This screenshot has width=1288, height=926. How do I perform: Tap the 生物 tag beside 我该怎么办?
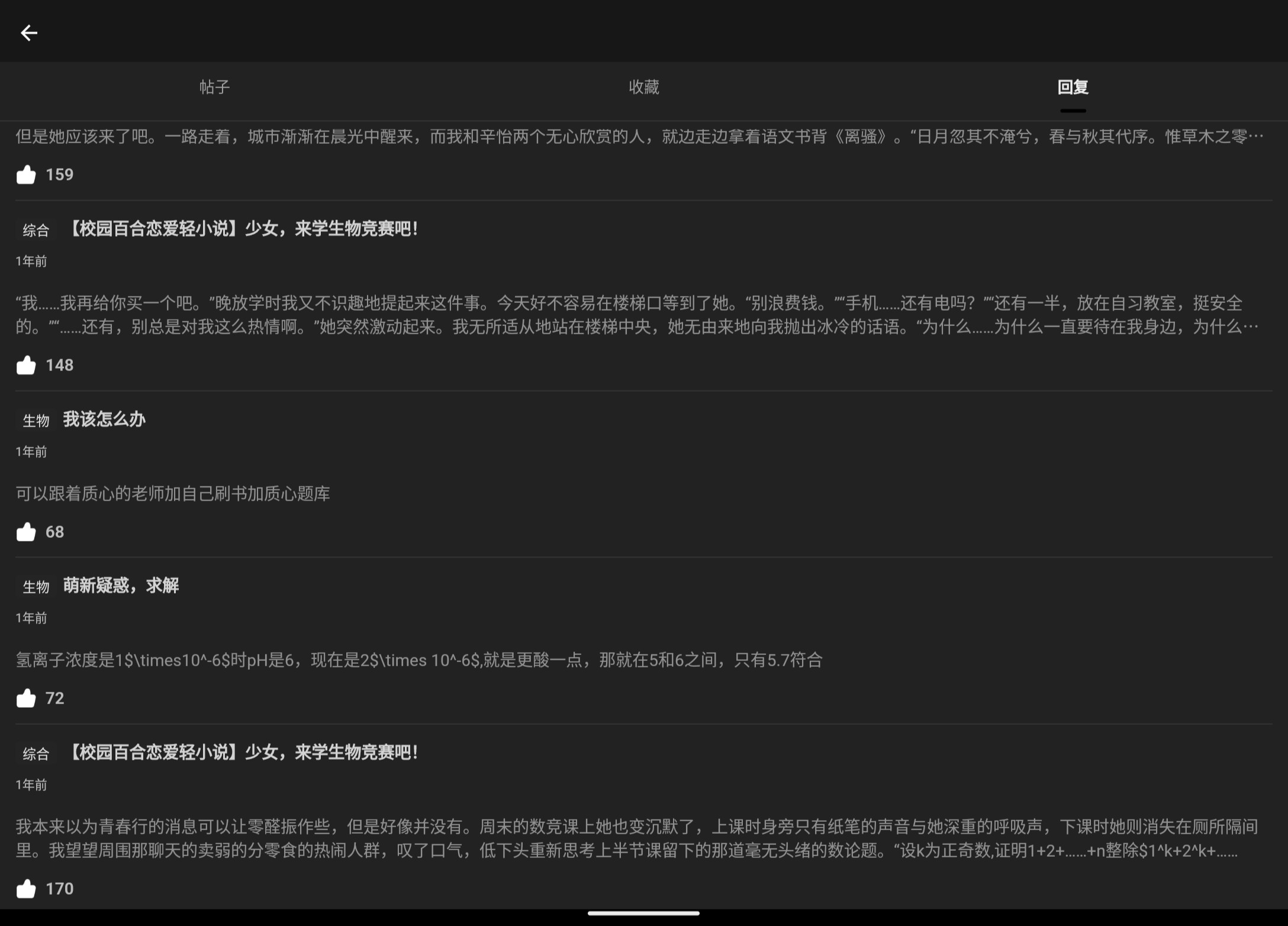click(36, 421)
